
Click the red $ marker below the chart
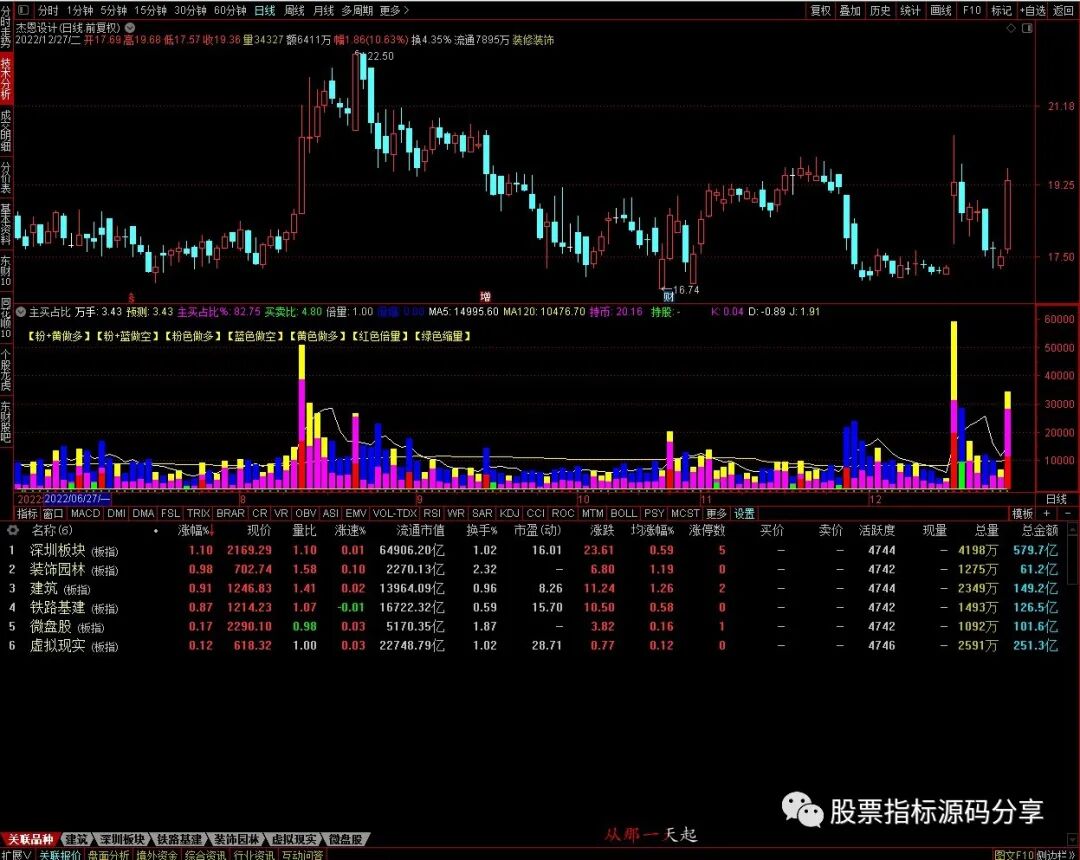pos(132,299)
